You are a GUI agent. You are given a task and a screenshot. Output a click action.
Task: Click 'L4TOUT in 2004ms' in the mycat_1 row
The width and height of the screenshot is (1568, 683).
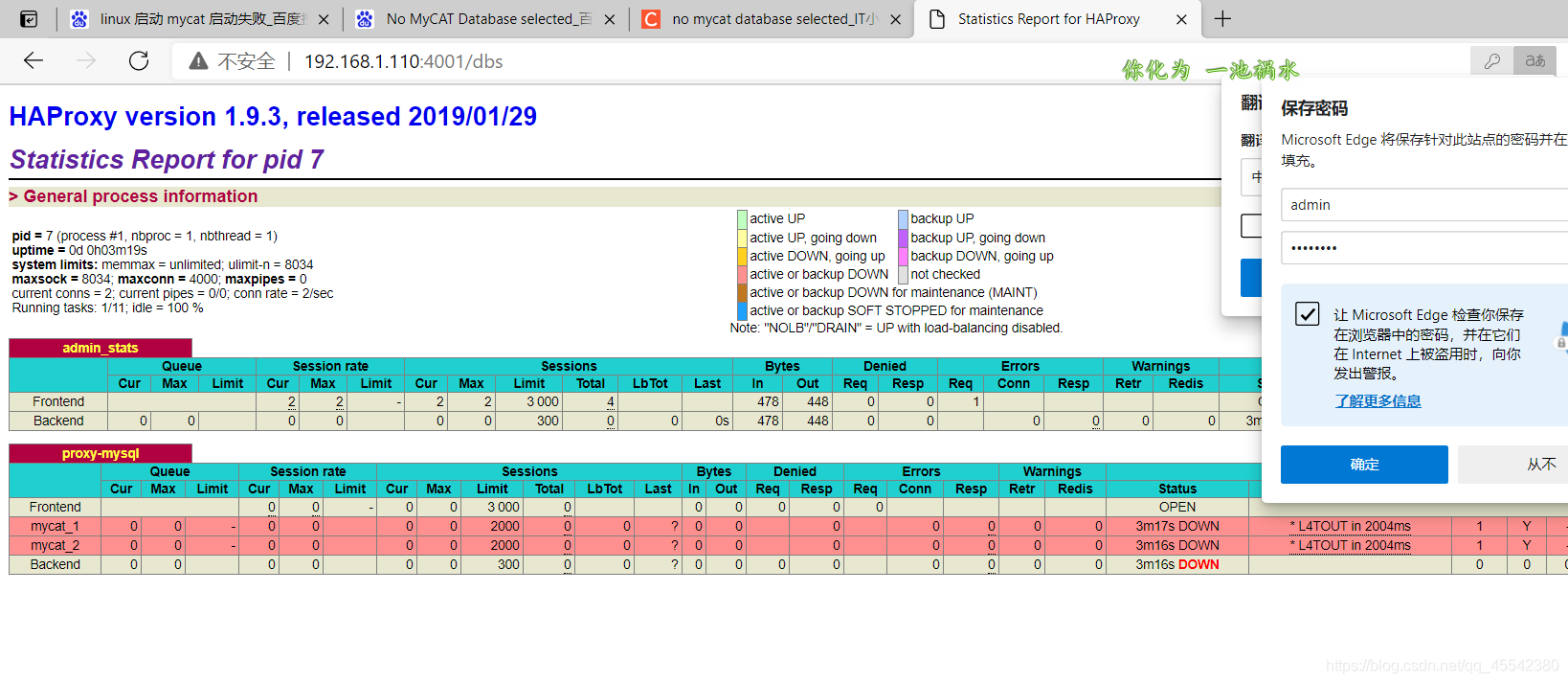1350,526
